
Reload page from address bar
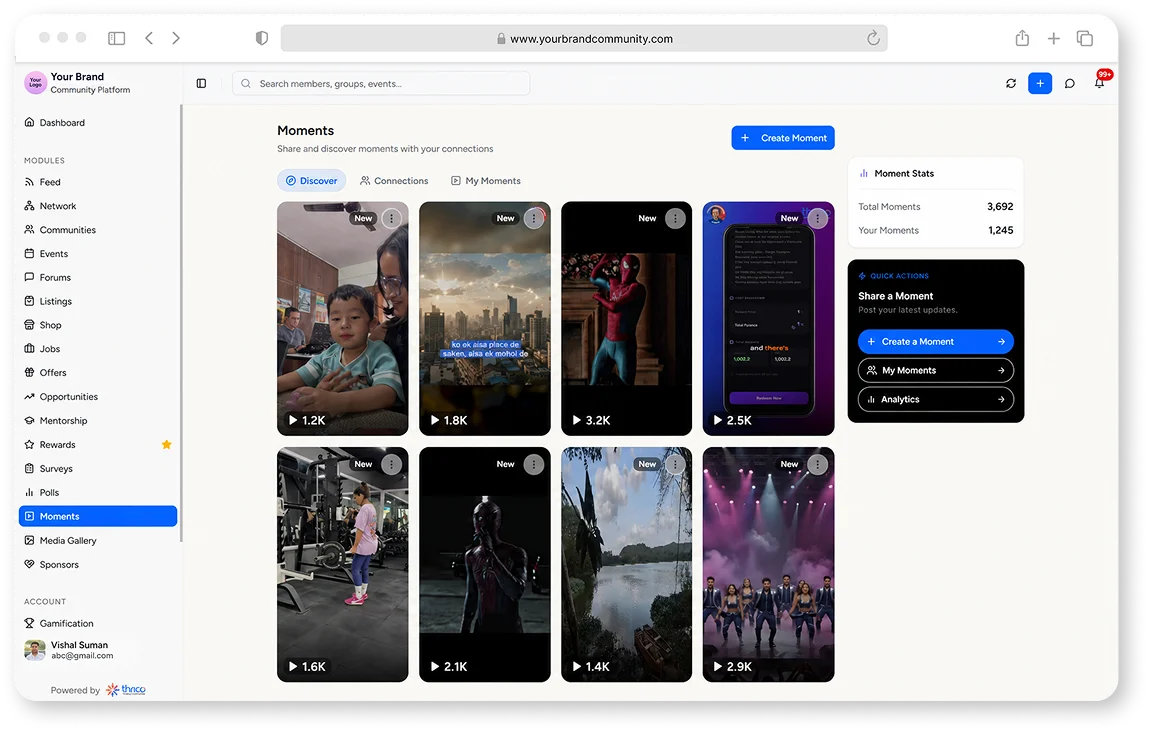[x=873, y=38]
